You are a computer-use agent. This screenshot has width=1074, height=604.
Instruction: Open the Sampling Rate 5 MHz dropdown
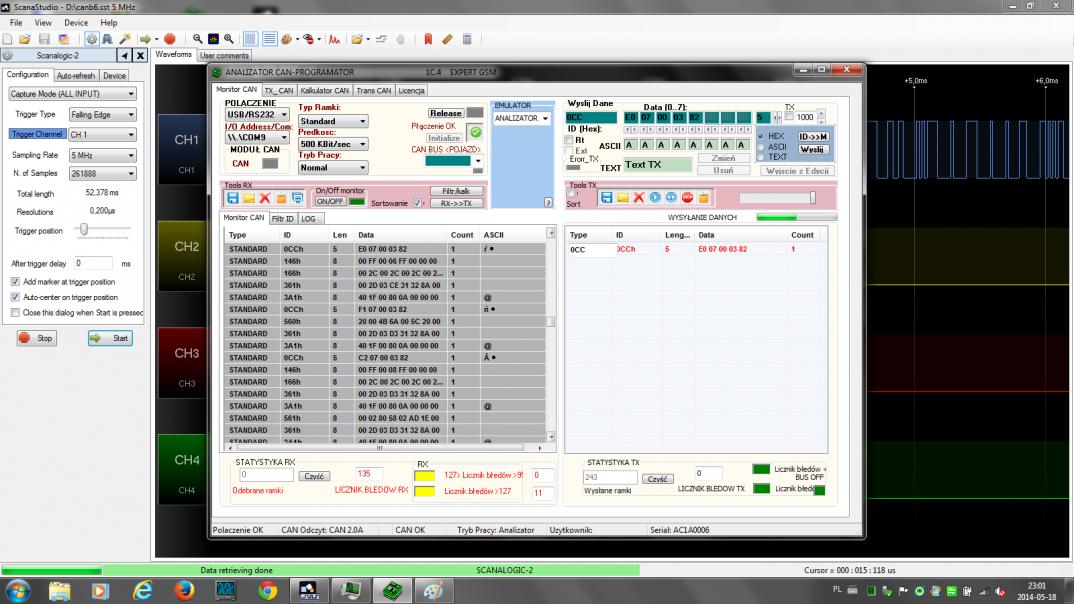[x=102, y=155]
